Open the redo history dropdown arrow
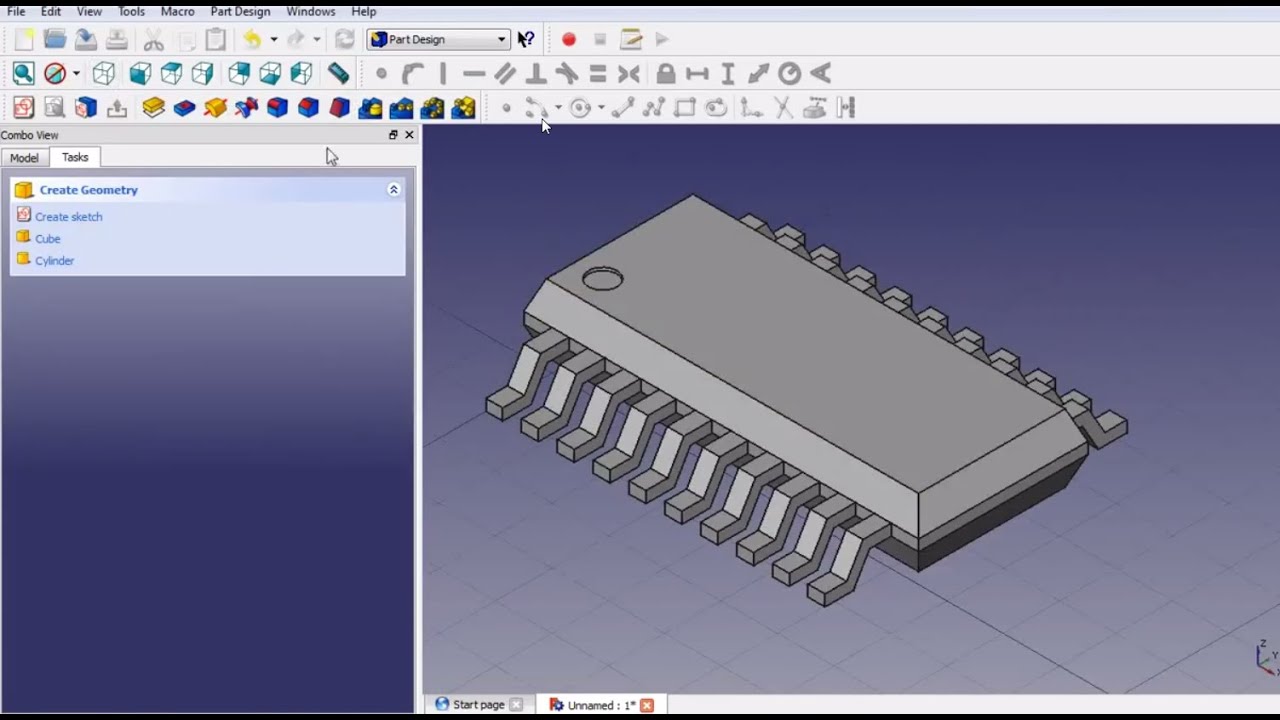The height and width of the screenshot is (720, 1280). point(317,39)
